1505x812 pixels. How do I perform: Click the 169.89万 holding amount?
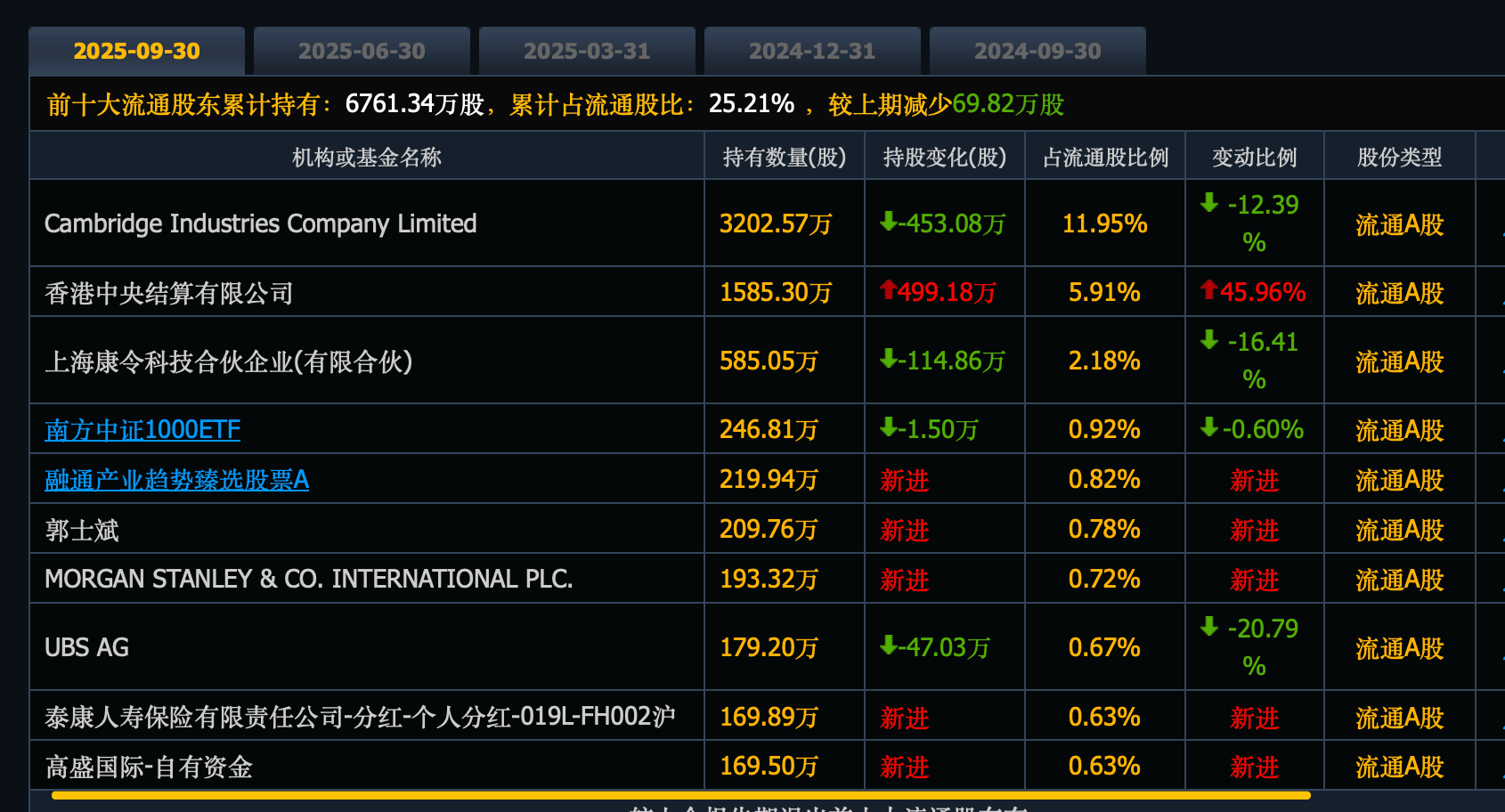(769, 717)
